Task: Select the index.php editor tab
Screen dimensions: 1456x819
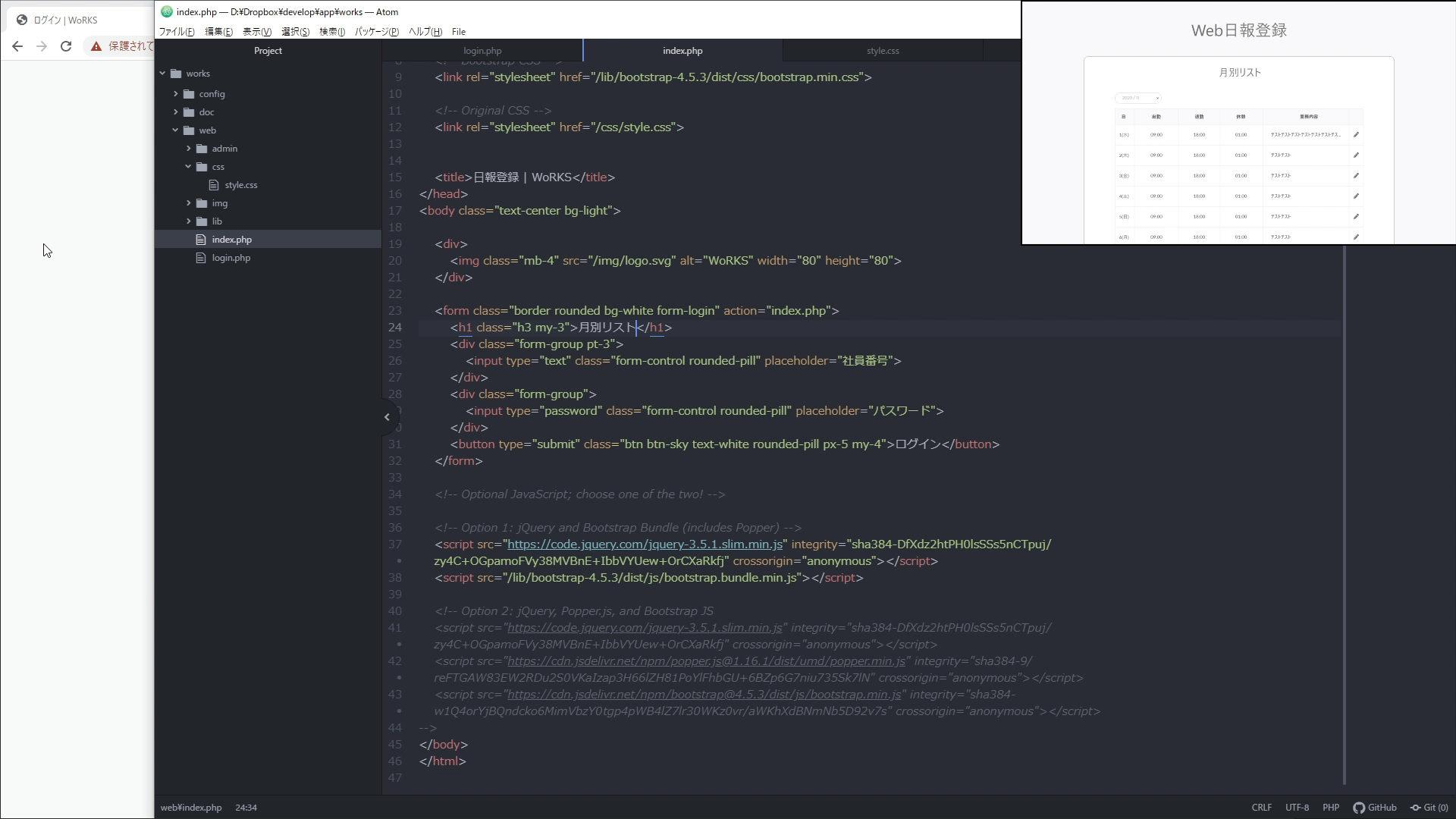Action: (x=682, y=51)
